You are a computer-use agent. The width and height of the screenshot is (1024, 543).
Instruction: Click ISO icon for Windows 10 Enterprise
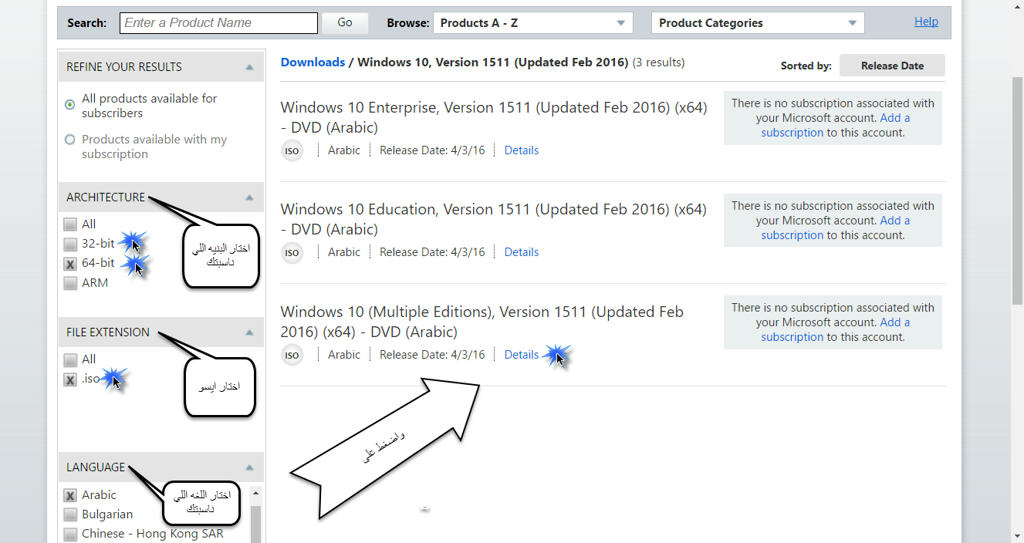point(292,151)
